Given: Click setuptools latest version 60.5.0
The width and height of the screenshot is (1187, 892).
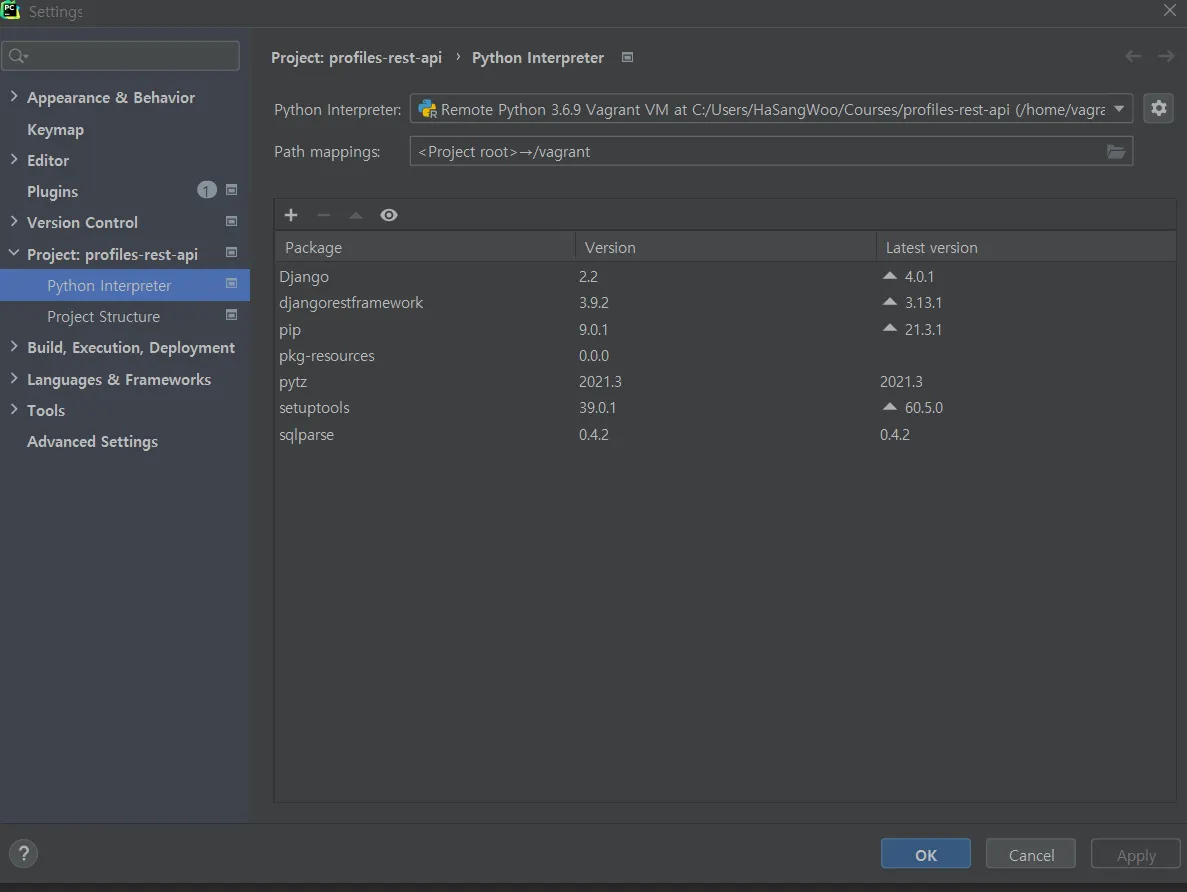Looking at the screenshot, I should 924,407.
